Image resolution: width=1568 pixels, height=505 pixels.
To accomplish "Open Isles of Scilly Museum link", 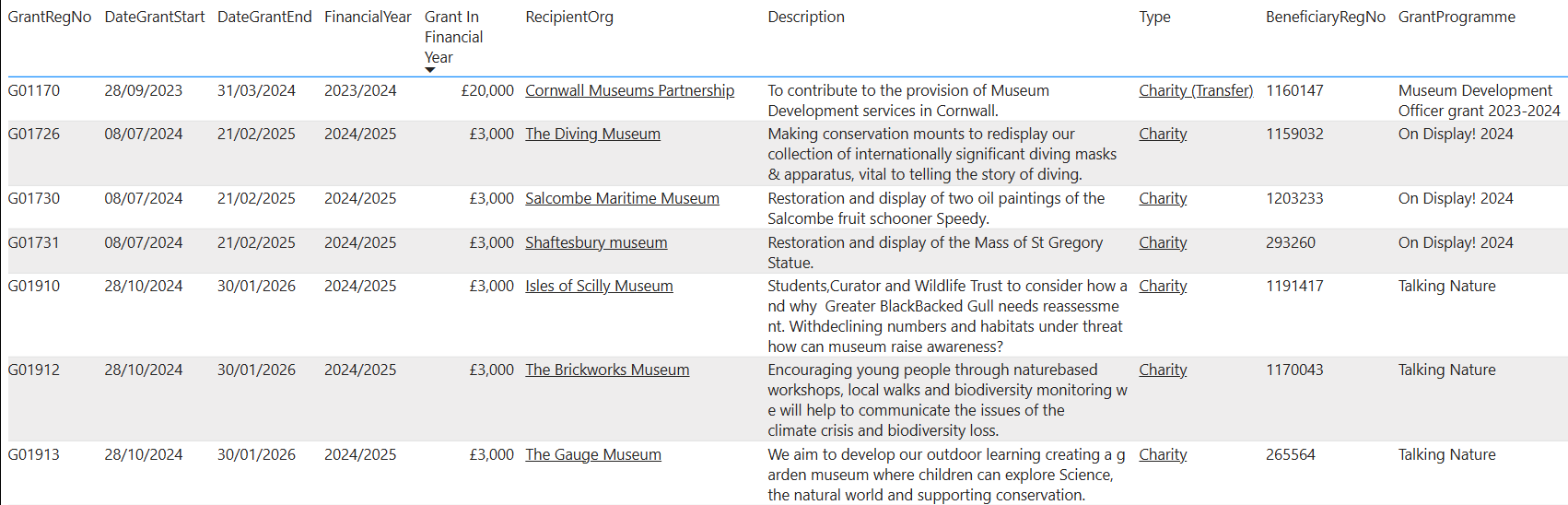I will (x=599, y=286).
